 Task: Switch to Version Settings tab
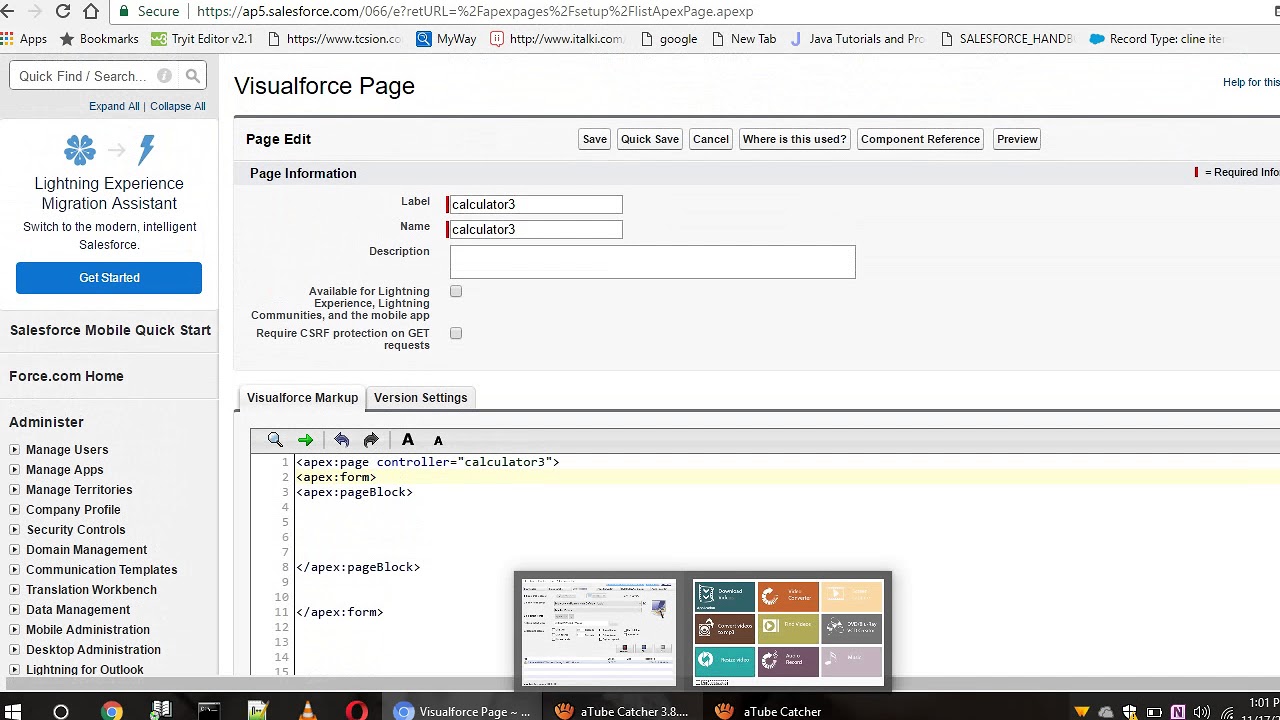[x=420, y=398]
